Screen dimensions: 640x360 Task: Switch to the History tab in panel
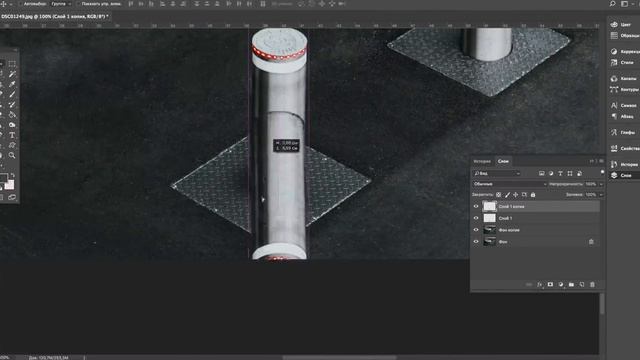482,161
